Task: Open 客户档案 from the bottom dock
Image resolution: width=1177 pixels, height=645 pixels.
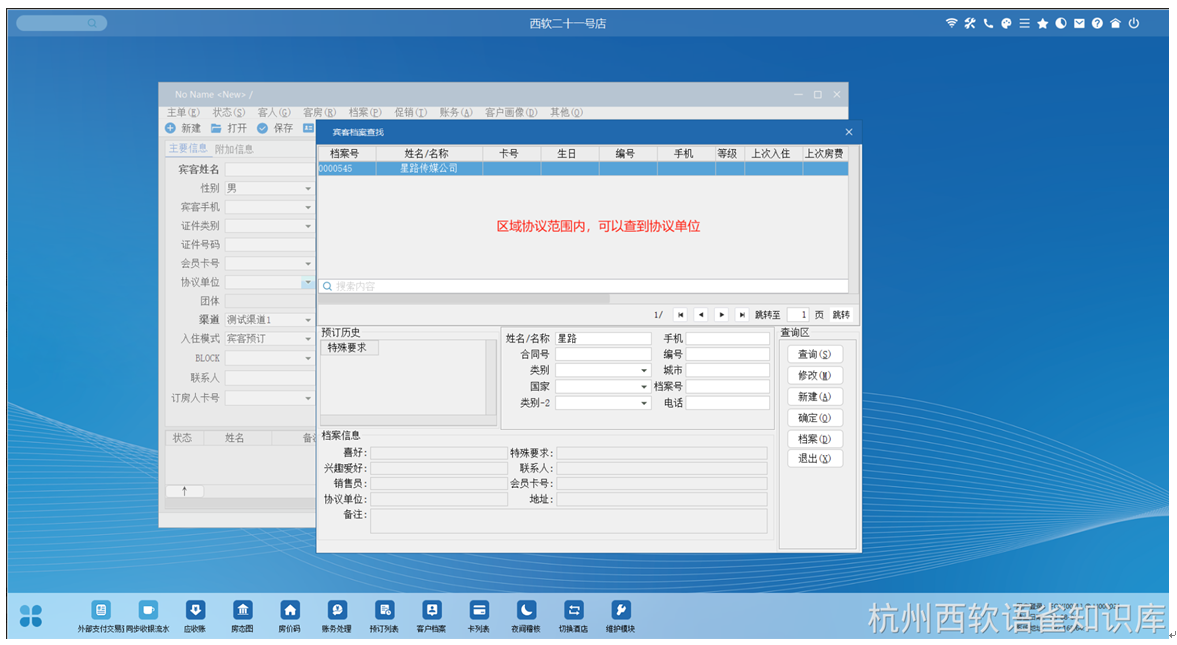Action: pyautogui.click(x=432, y=616)
